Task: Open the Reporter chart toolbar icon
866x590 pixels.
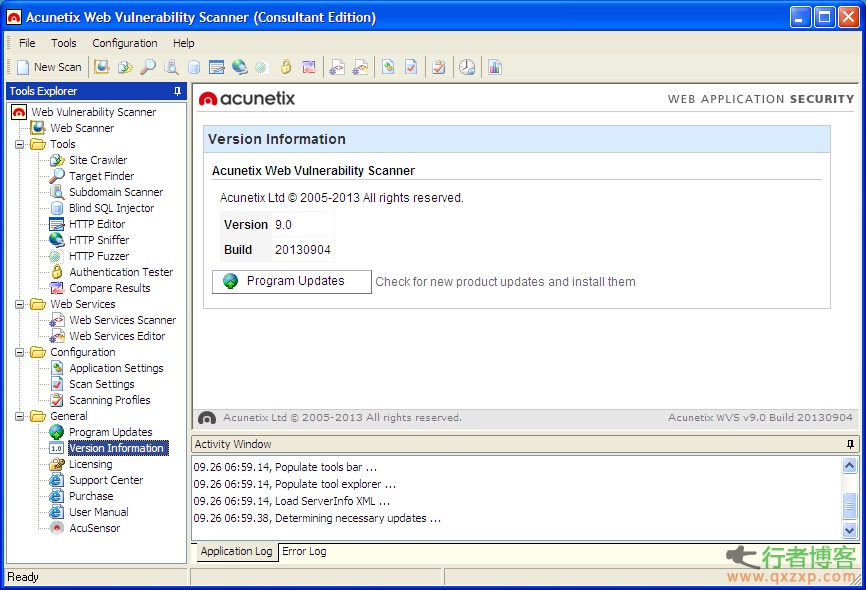Action: coord(495,67)
